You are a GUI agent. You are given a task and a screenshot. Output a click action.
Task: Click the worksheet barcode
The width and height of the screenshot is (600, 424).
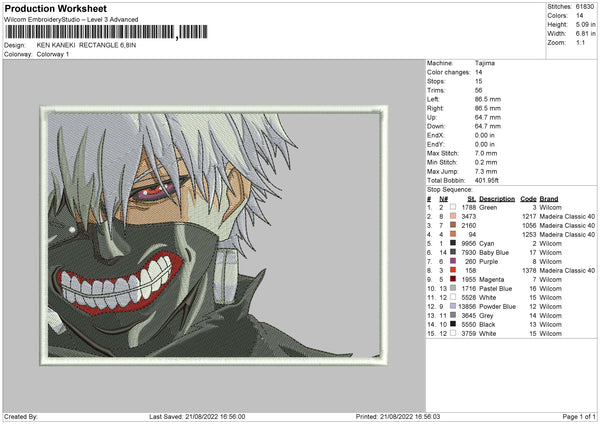(x=106, y=32)
